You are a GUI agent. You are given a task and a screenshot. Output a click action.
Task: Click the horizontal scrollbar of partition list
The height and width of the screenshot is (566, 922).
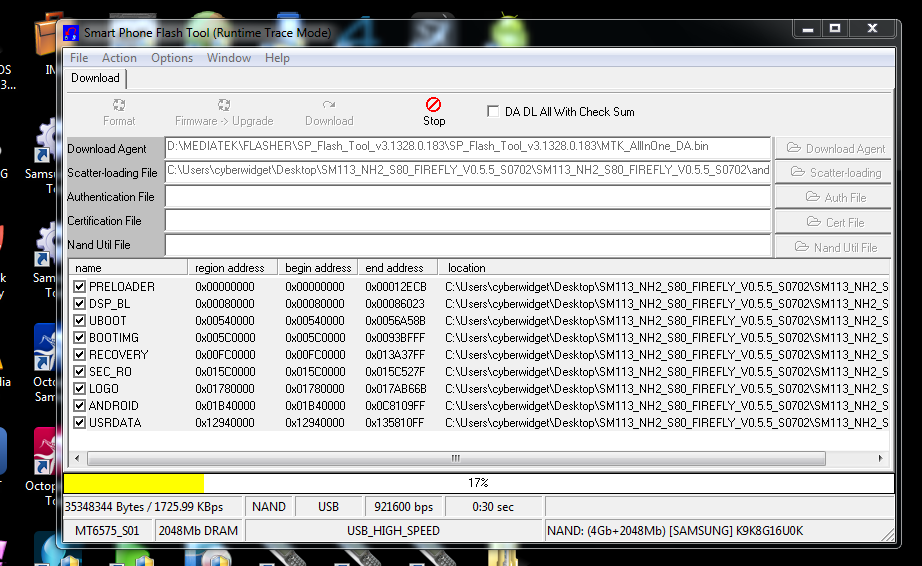[x=455, y=458]
